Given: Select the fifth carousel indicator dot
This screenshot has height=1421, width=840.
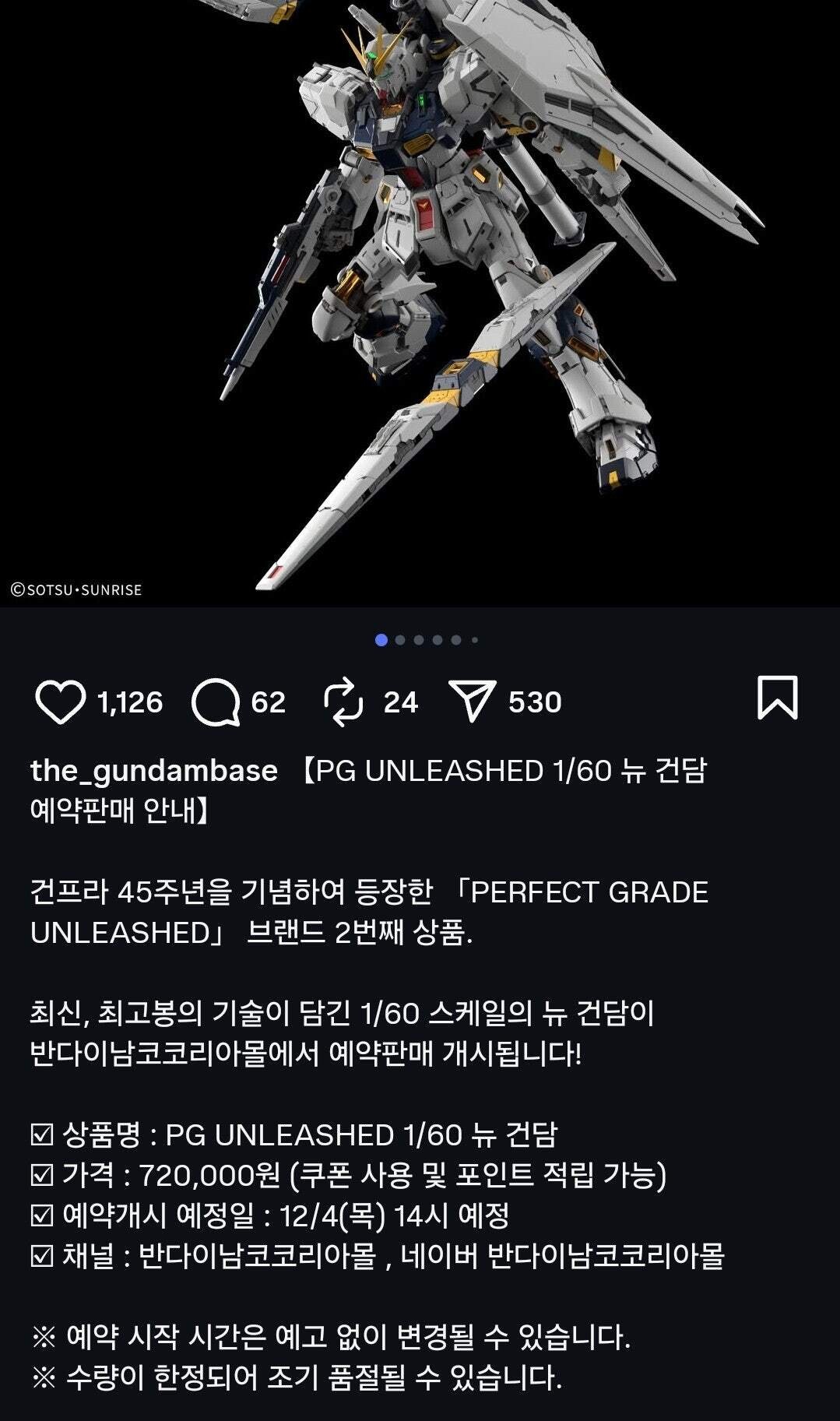Looking at the screenshot, I should (x=456, y=640).
